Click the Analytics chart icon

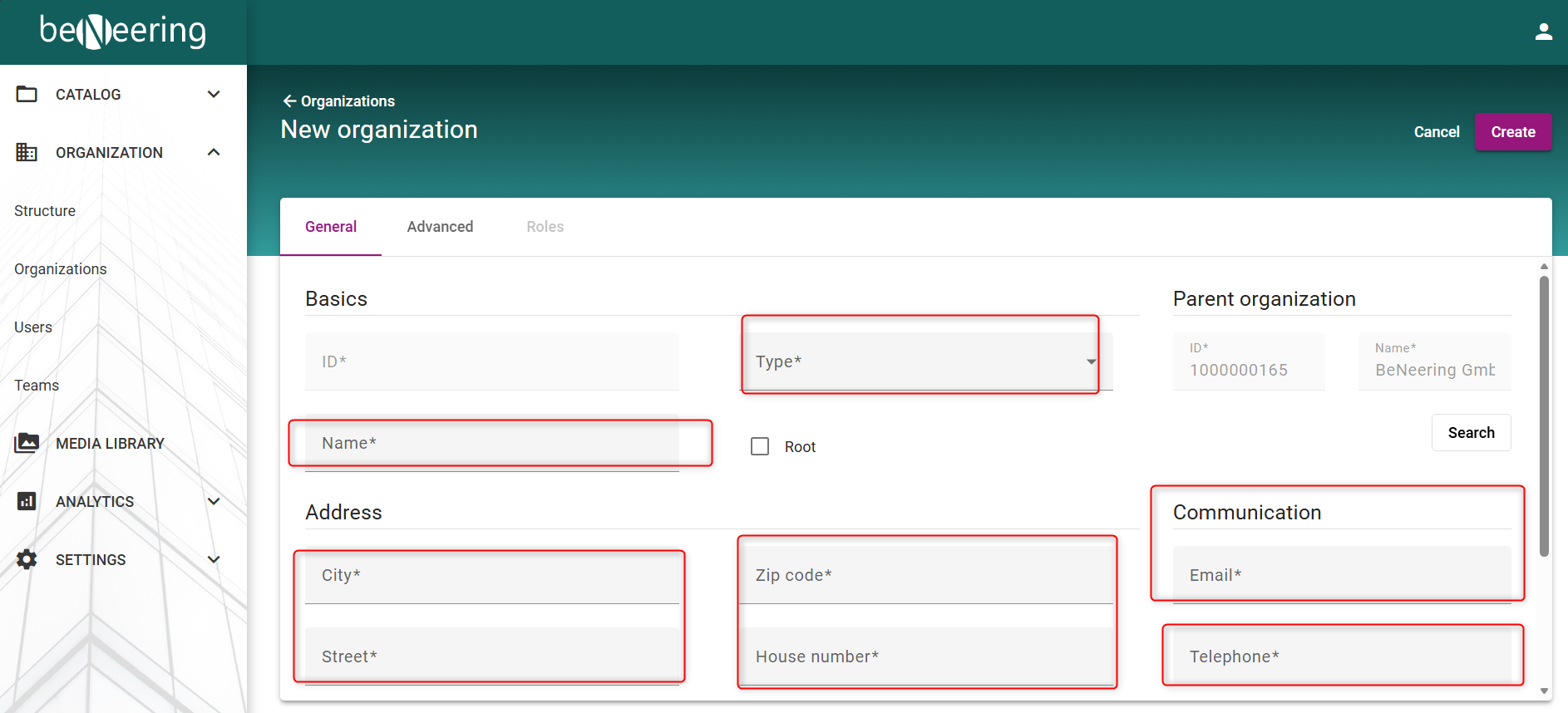coord(27,501)
